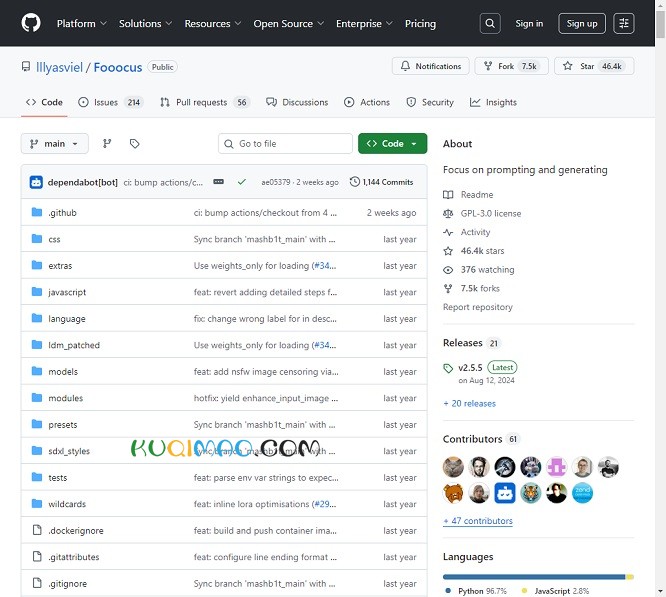Open the ldm_patched folder
This screenshot has height=597, width=666.
(74, 345)
